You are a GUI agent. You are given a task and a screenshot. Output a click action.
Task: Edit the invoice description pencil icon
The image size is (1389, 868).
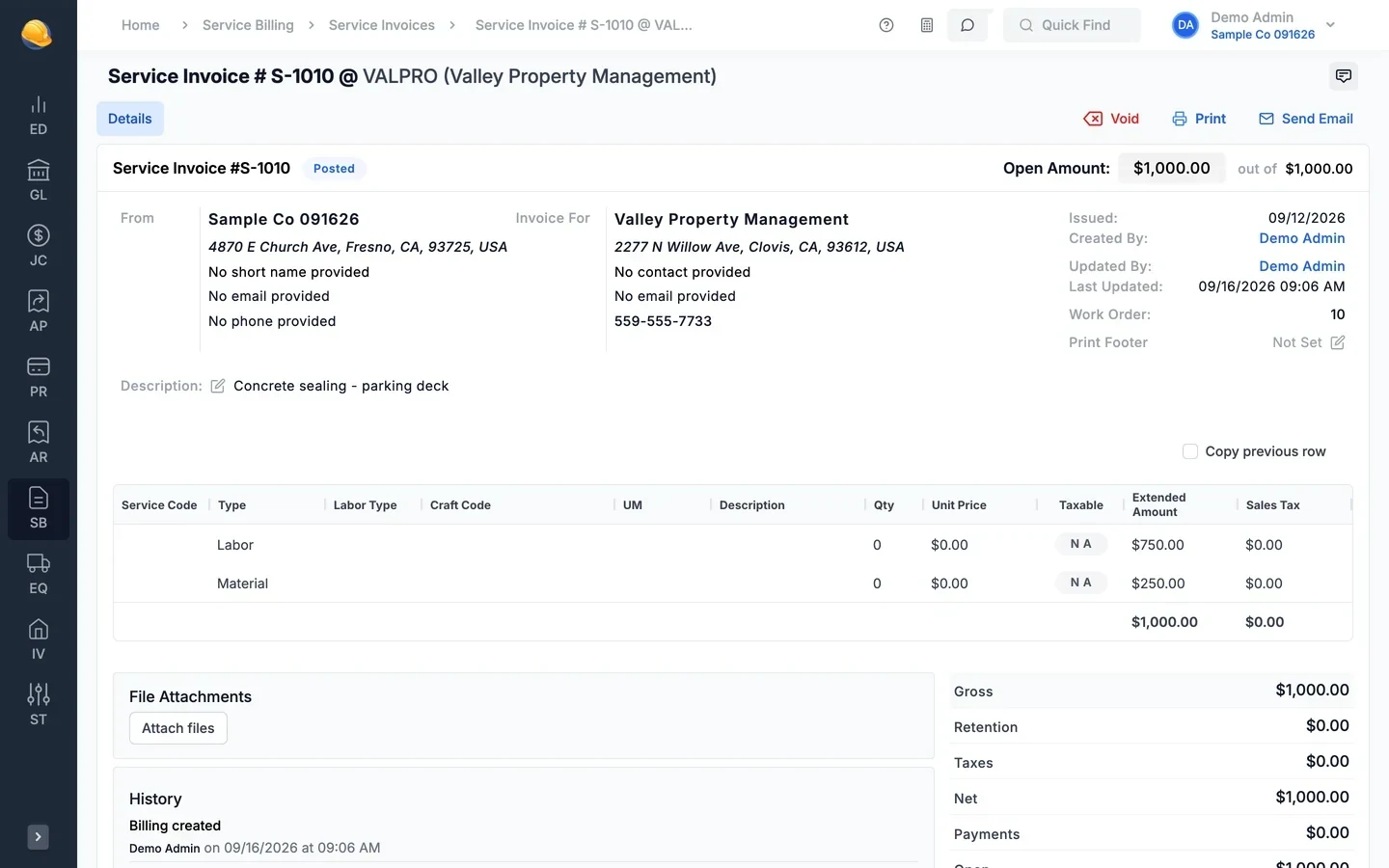click(218, 386)
